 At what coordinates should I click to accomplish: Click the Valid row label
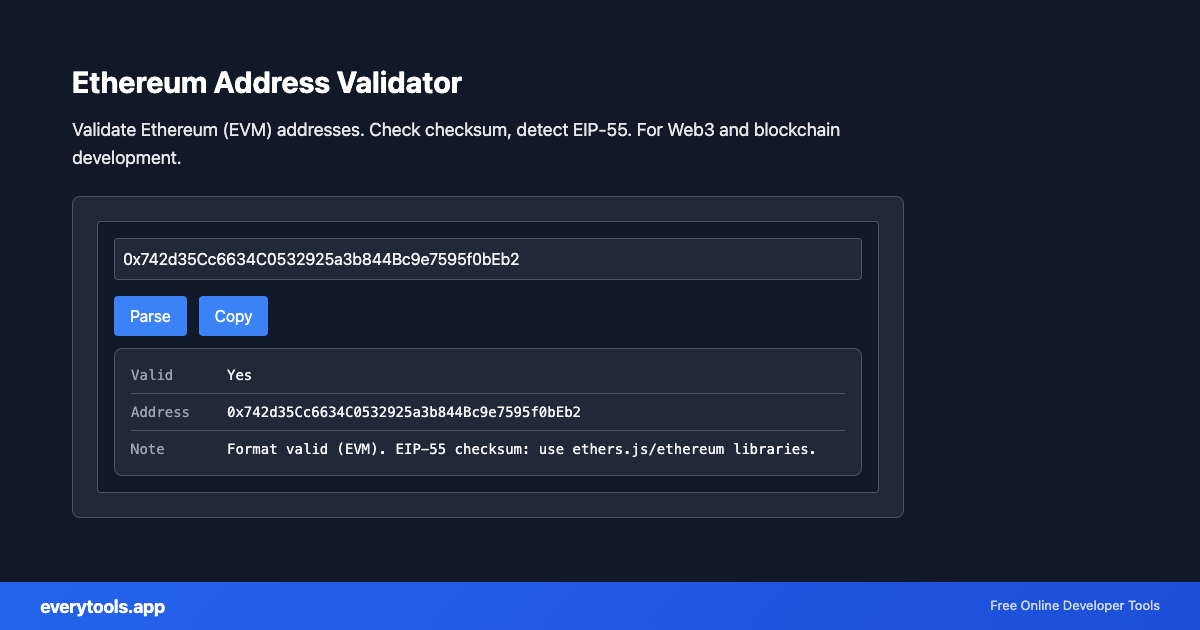pos(152,374)
